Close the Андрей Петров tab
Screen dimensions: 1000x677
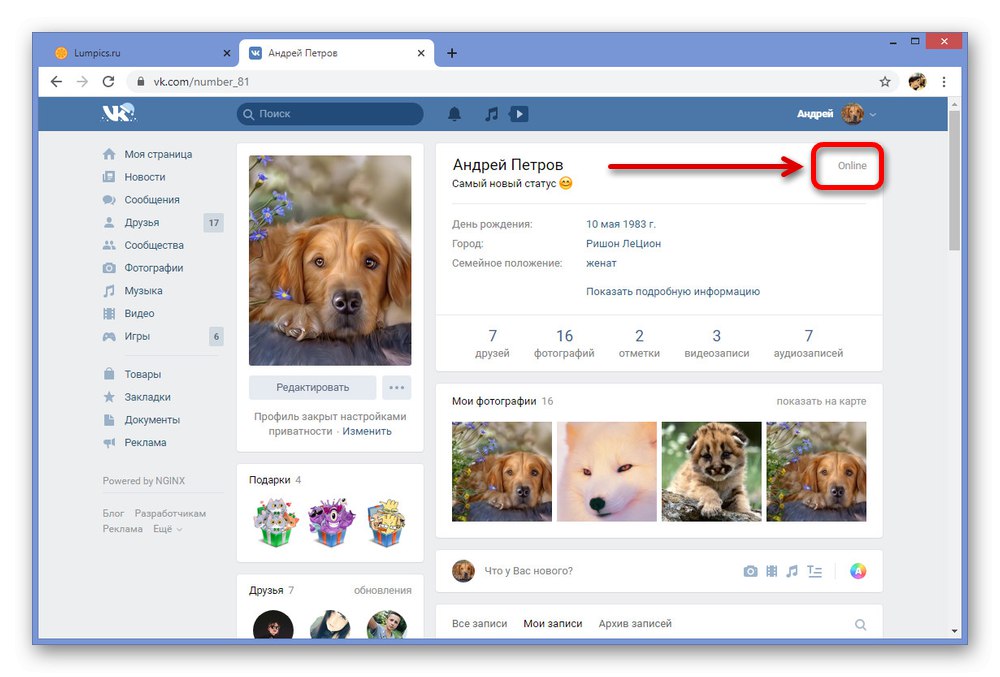pyautogui.click(x=421, y=54)
